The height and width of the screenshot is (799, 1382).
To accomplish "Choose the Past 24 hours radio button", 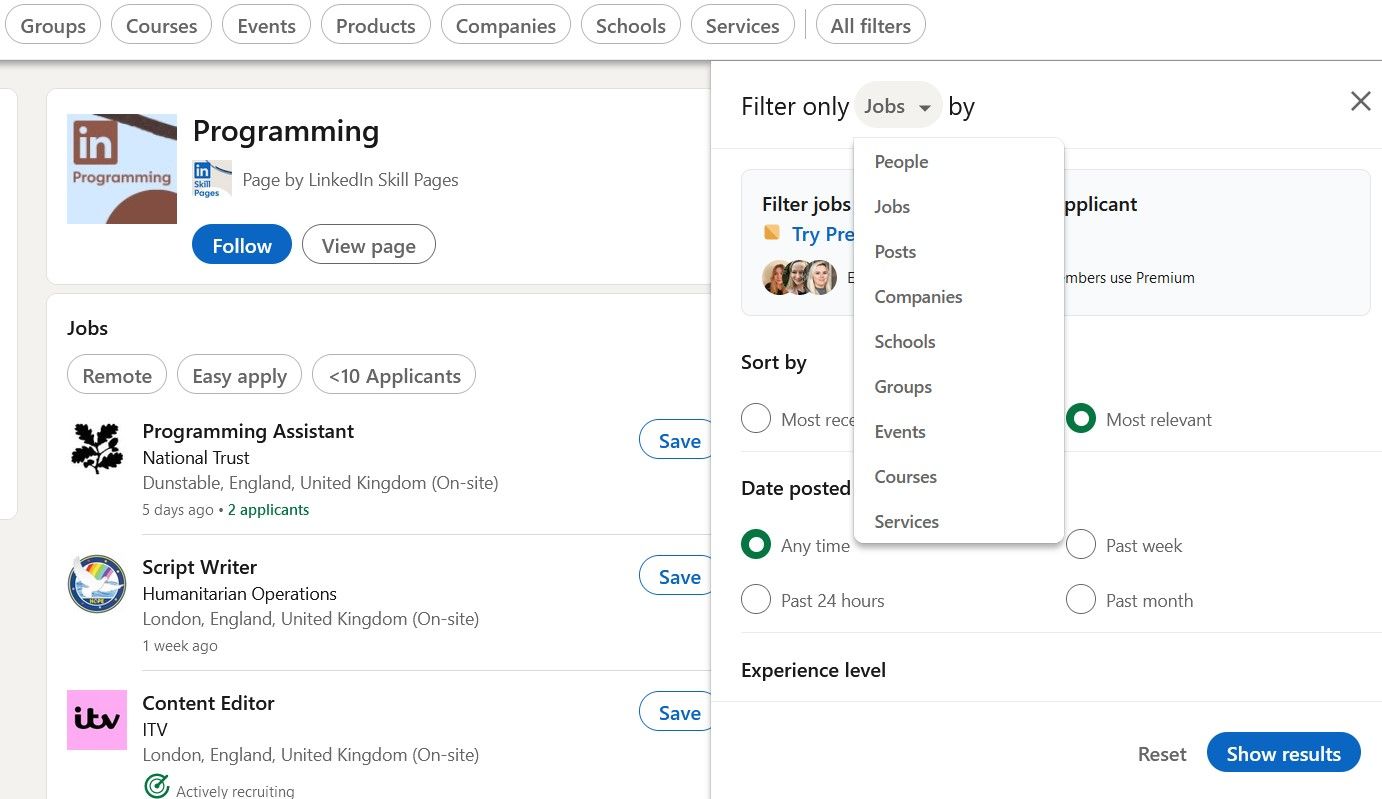I will (x=756, y=600).
